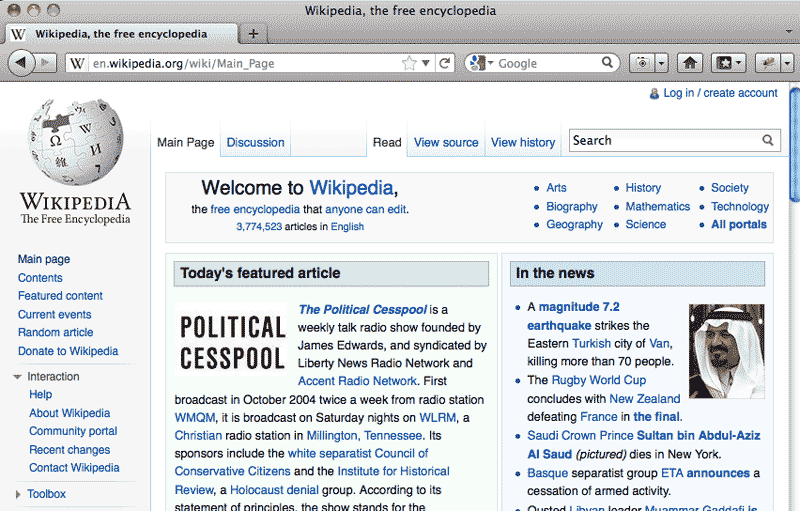Expand the Toolbox sidebar section
800x511 pixels.
(x=18, y=494)
